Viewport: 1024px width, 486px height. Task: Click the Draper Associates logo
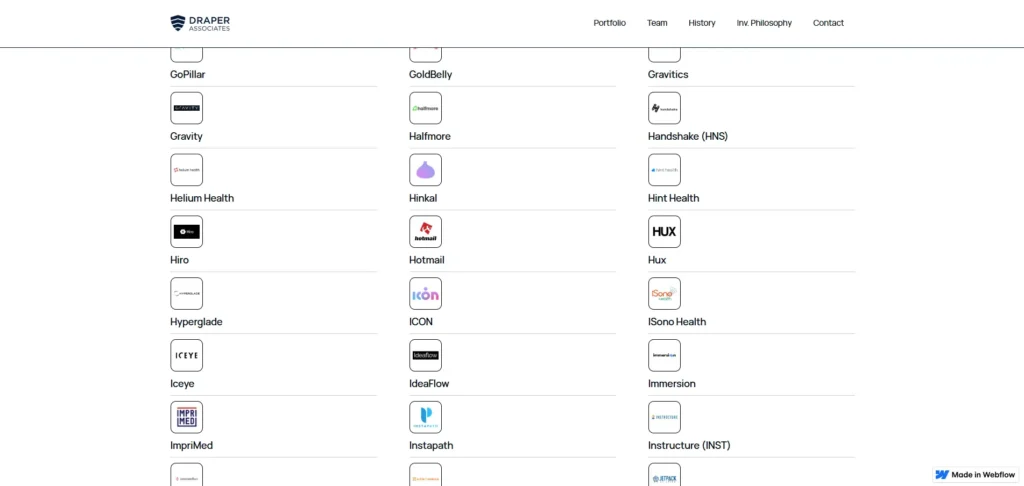pyautogui.click(x=200, y=24)
